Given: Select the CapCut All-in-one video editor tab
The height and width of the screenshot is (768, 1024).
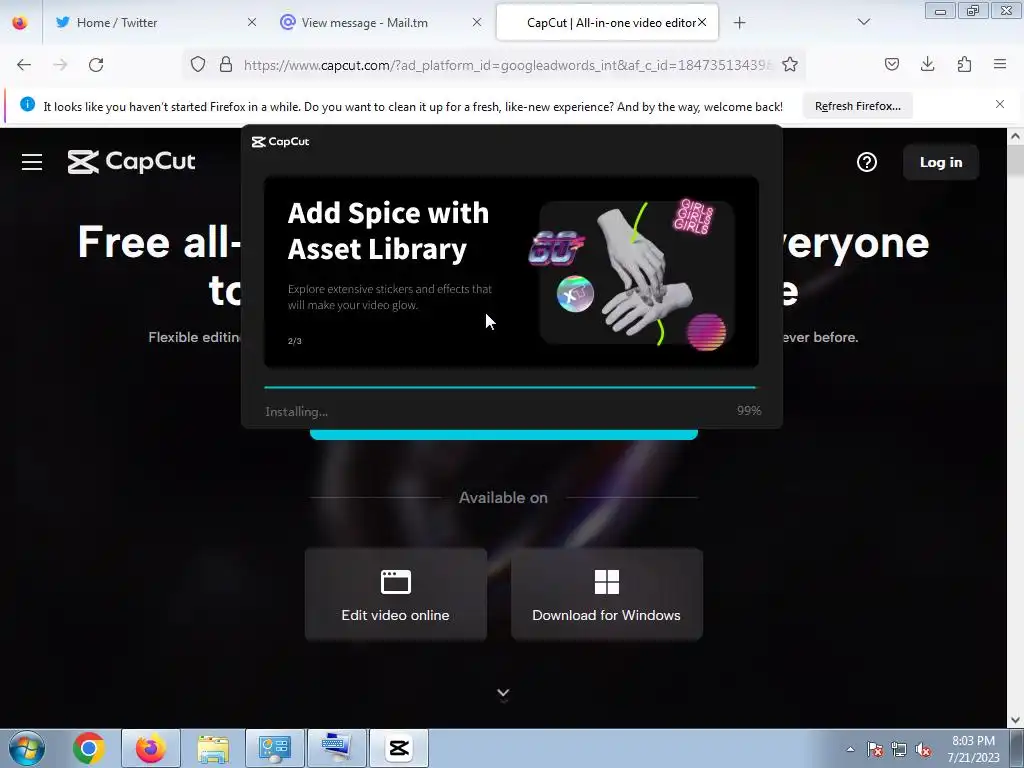Looking at the screenshot, I should (607, 23).
